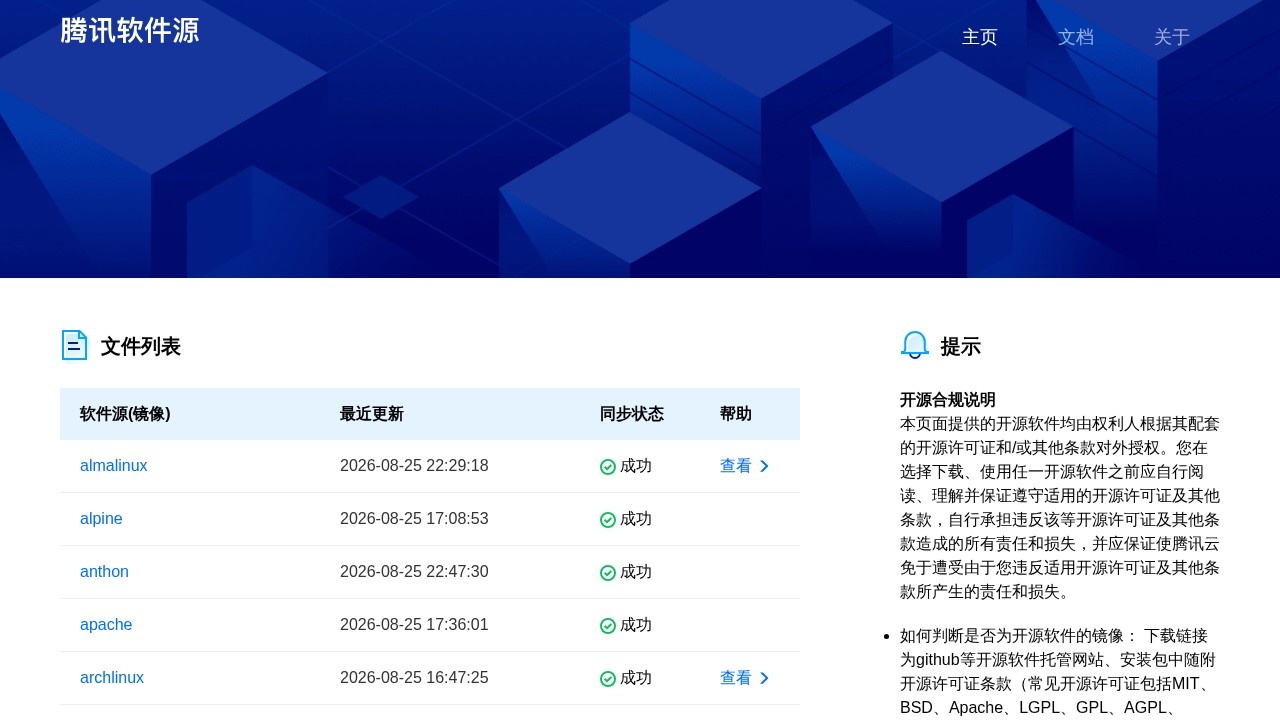This screenshot has height=720, width=1280.
Task: Click the 帮助 column header
Action: point(736,414)
